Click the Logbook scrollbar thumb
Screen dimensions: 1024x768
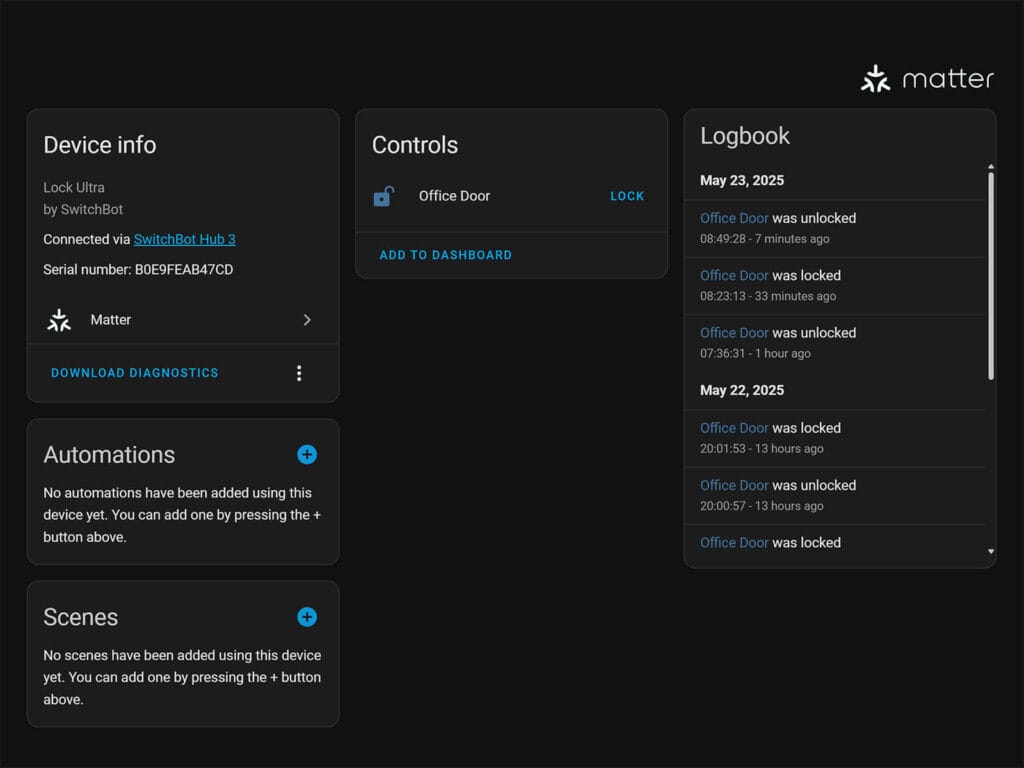pyautogui.click(x=991, y=276)
